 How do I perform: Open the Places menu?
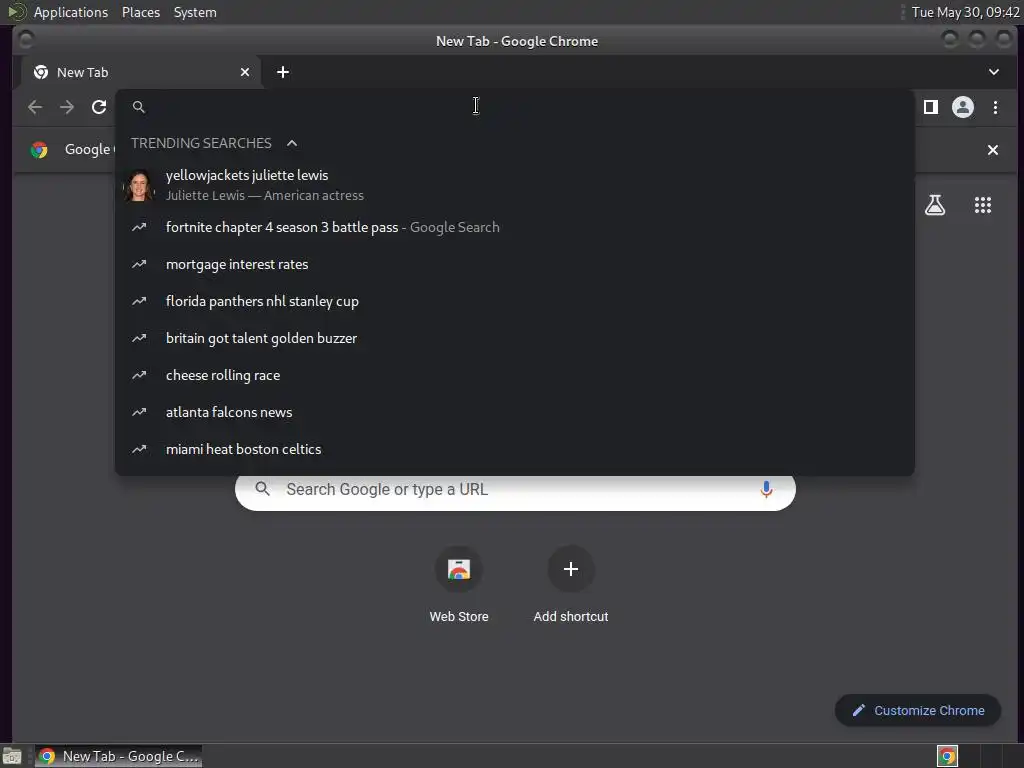(140, 12)
